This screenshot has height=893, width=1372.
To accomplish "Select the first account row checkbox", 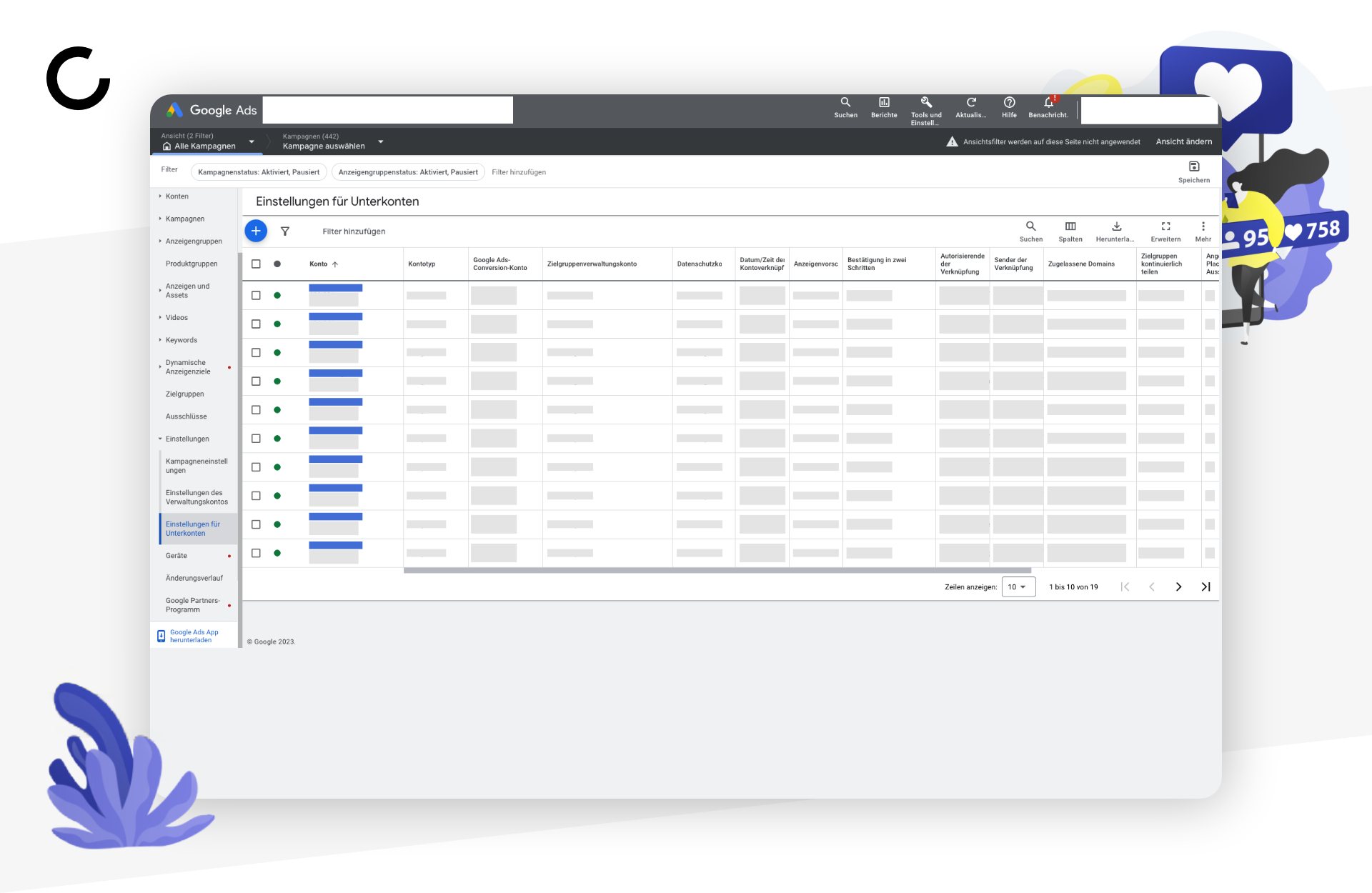I will click(x=256, y=295).
